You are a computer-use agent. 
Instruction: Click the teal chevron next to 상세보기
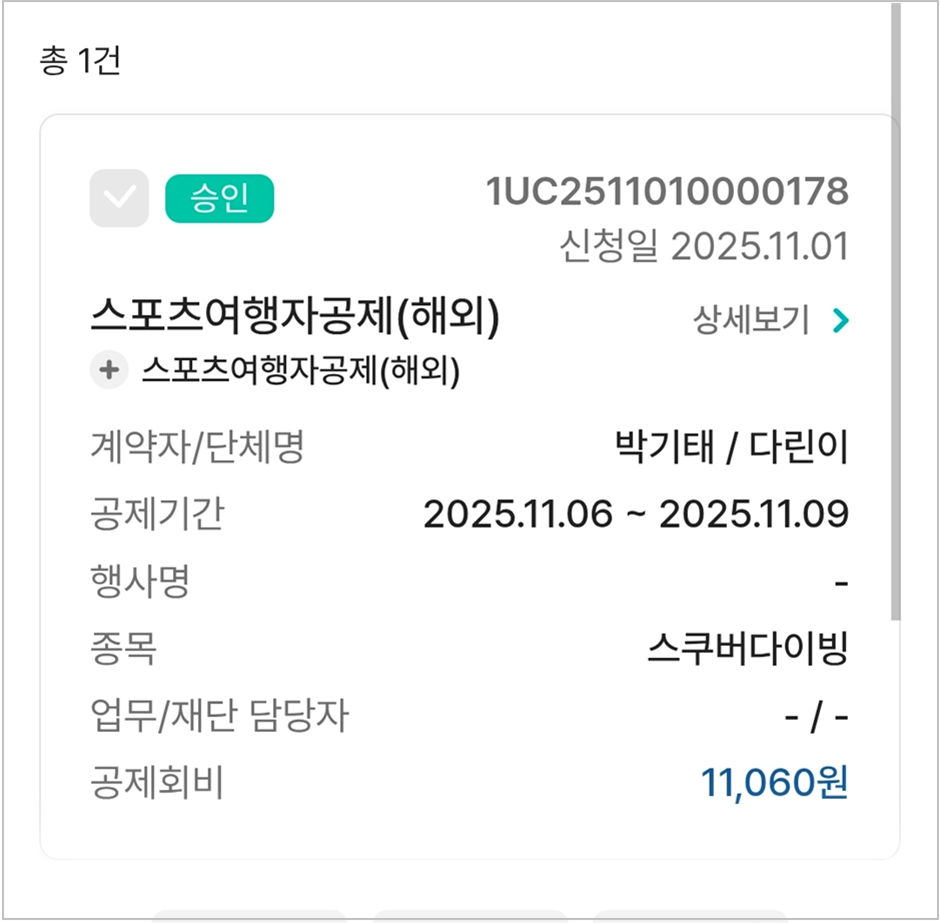(840, 320)
